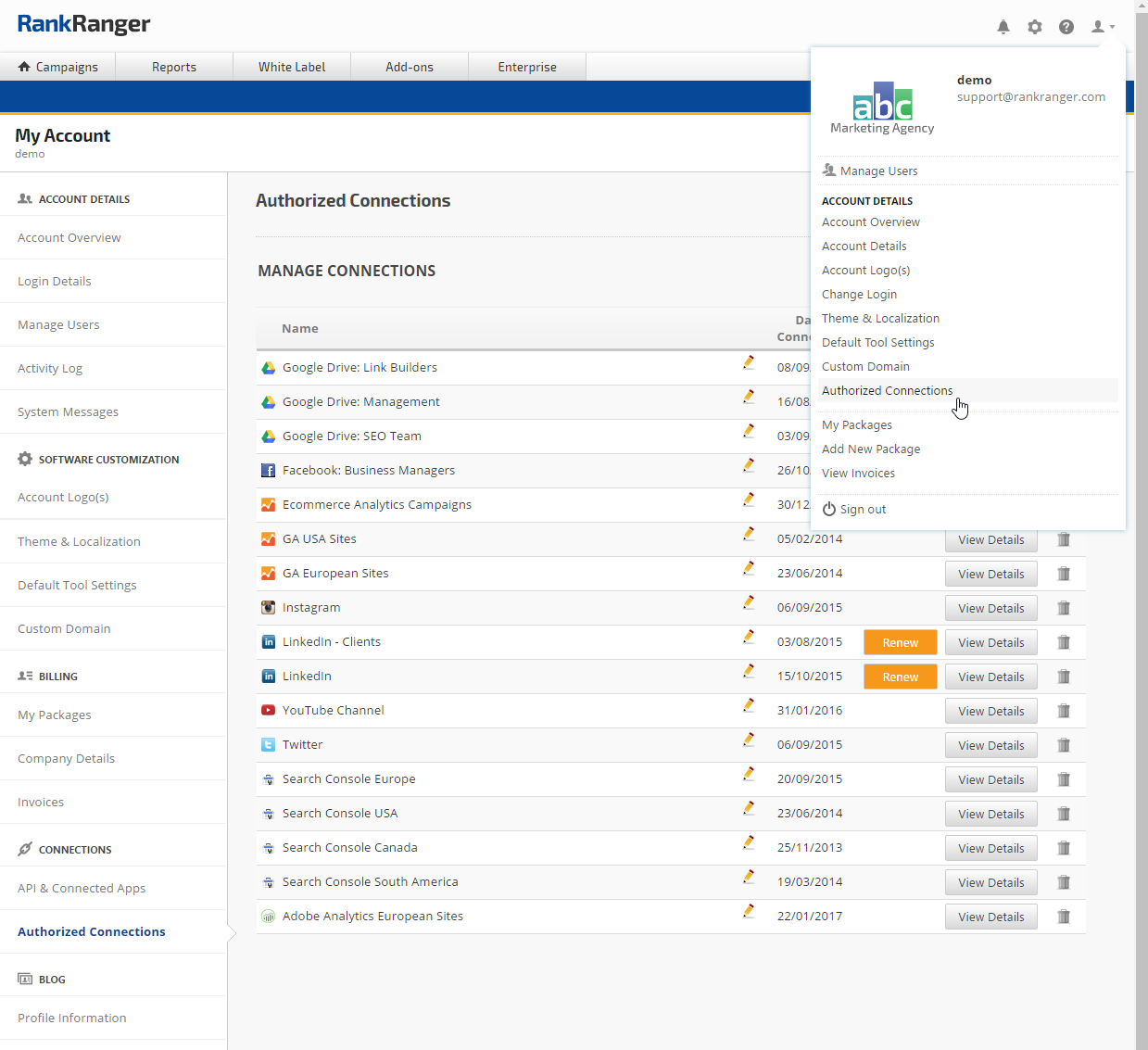Remove the Adobe Analytics European Sites connection
This screenshot has height=1050, width=1148.
tap(1064, 917)
